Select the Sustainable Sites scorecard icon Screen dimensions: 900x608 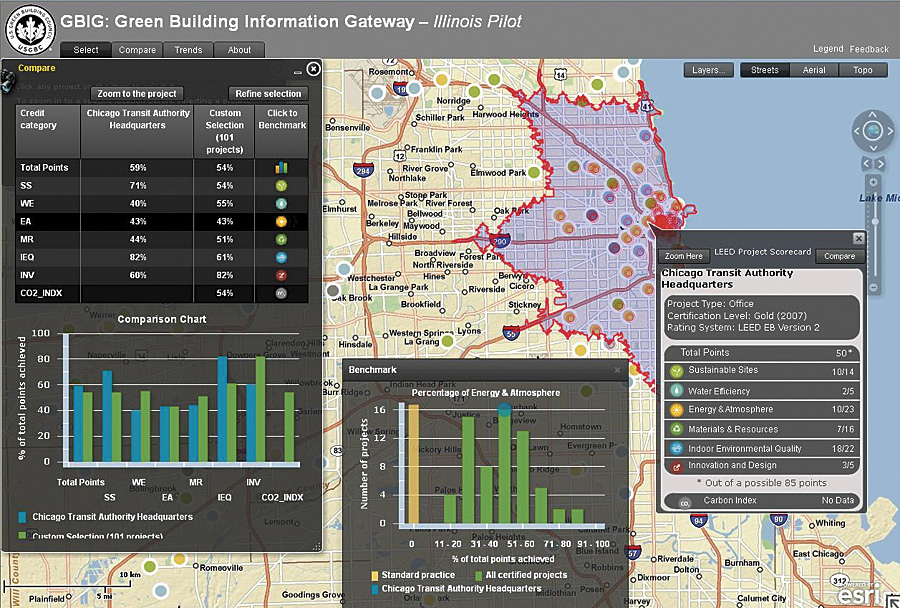coord(677,371)
